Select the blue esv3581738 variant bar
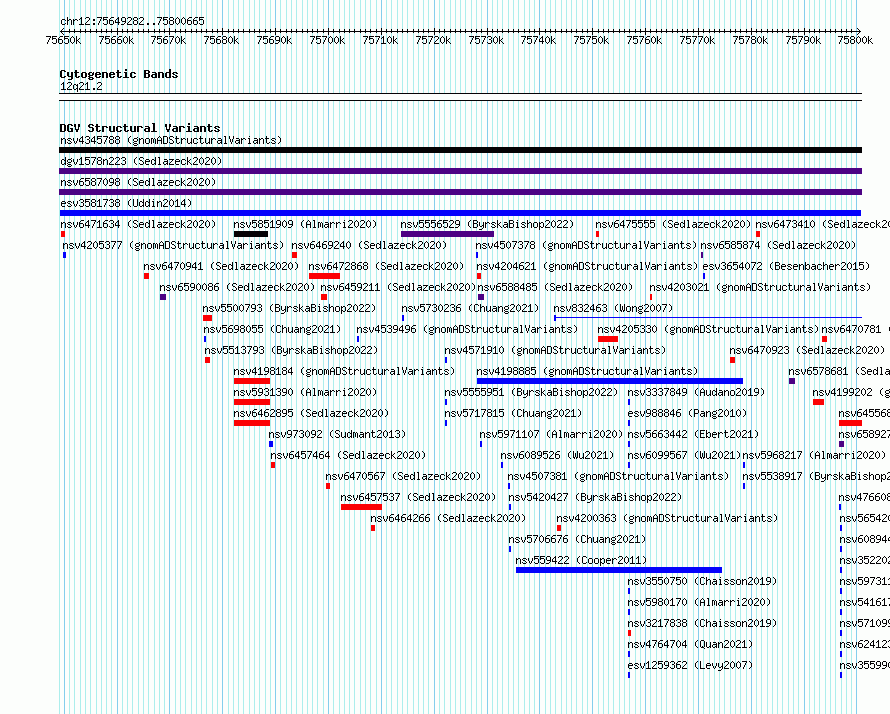890x714 pixels. coord(460,213)
